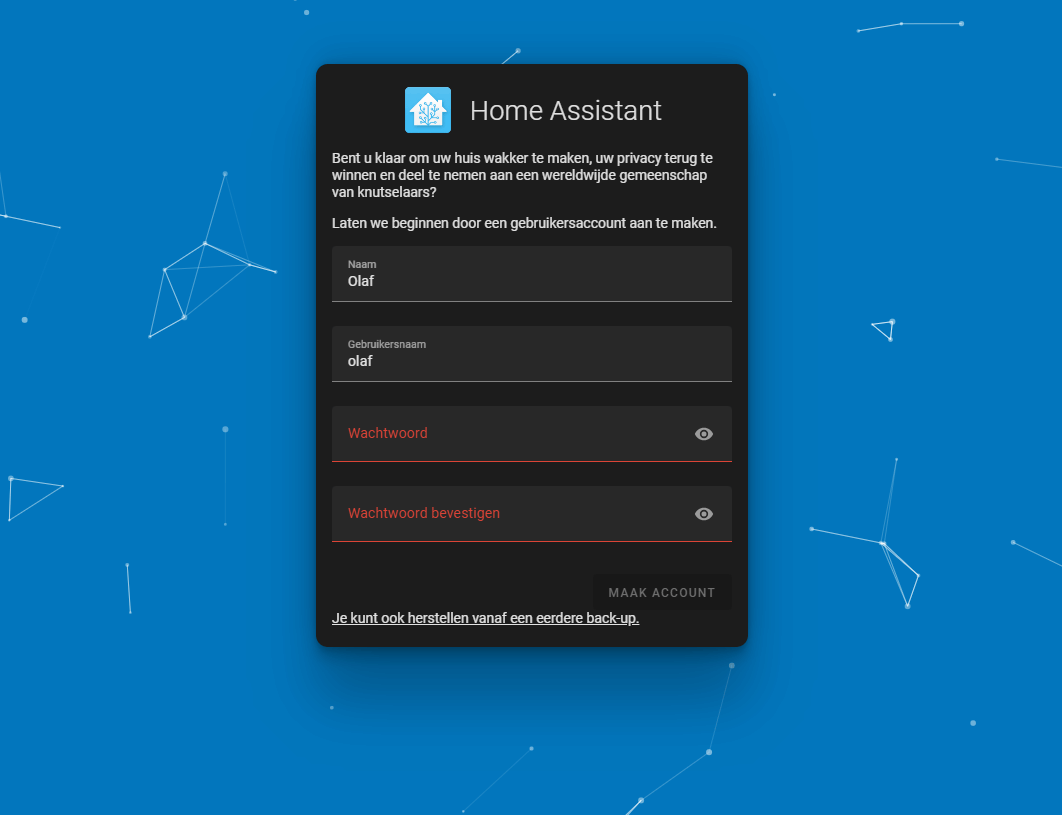Click the red Wachtwoord label

pyautogui.click(x=387, y=433)
